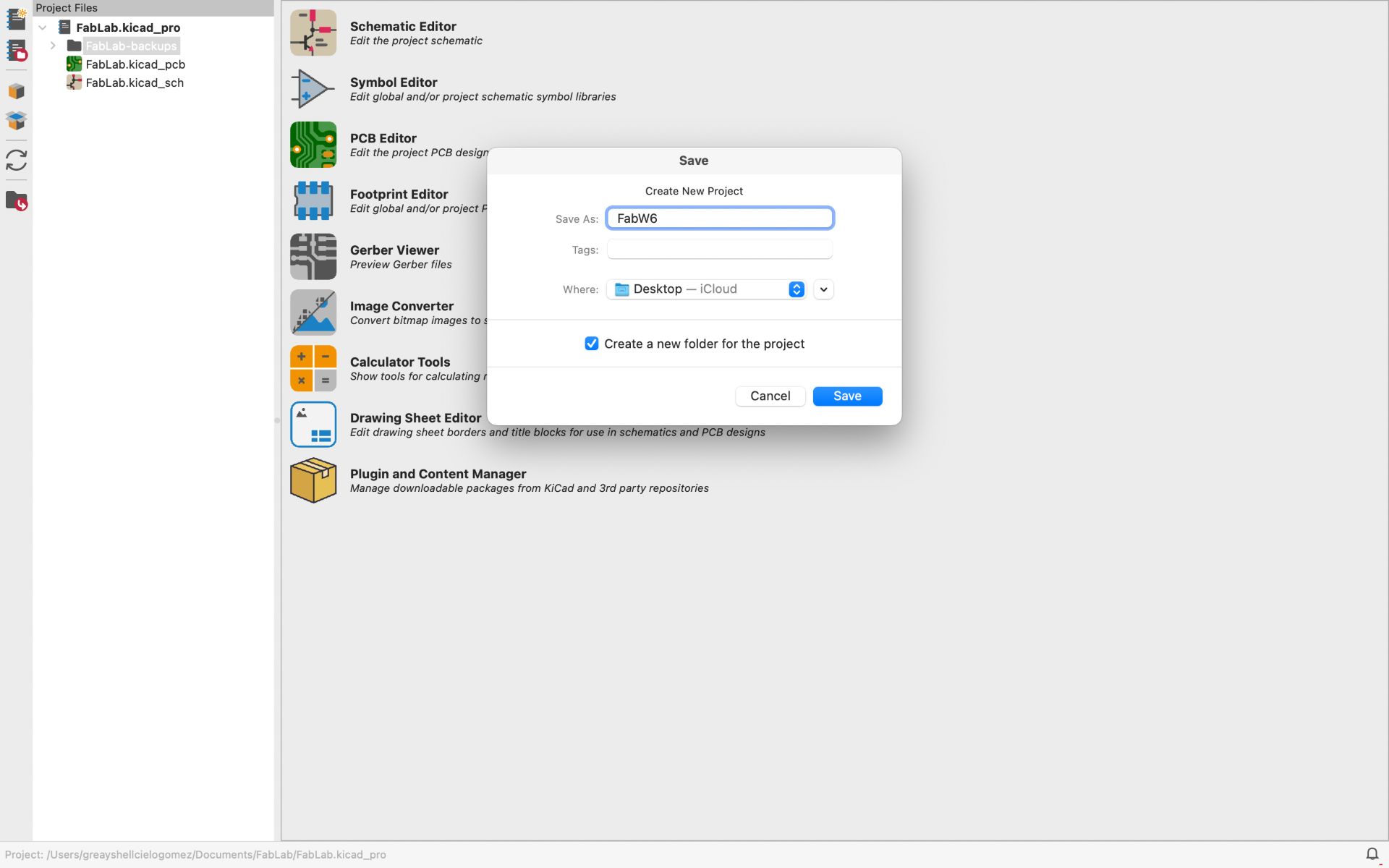Refresh the project tree with circular arrows
The height and width of the screenshot is (868, 1389).
click(16, 160)
